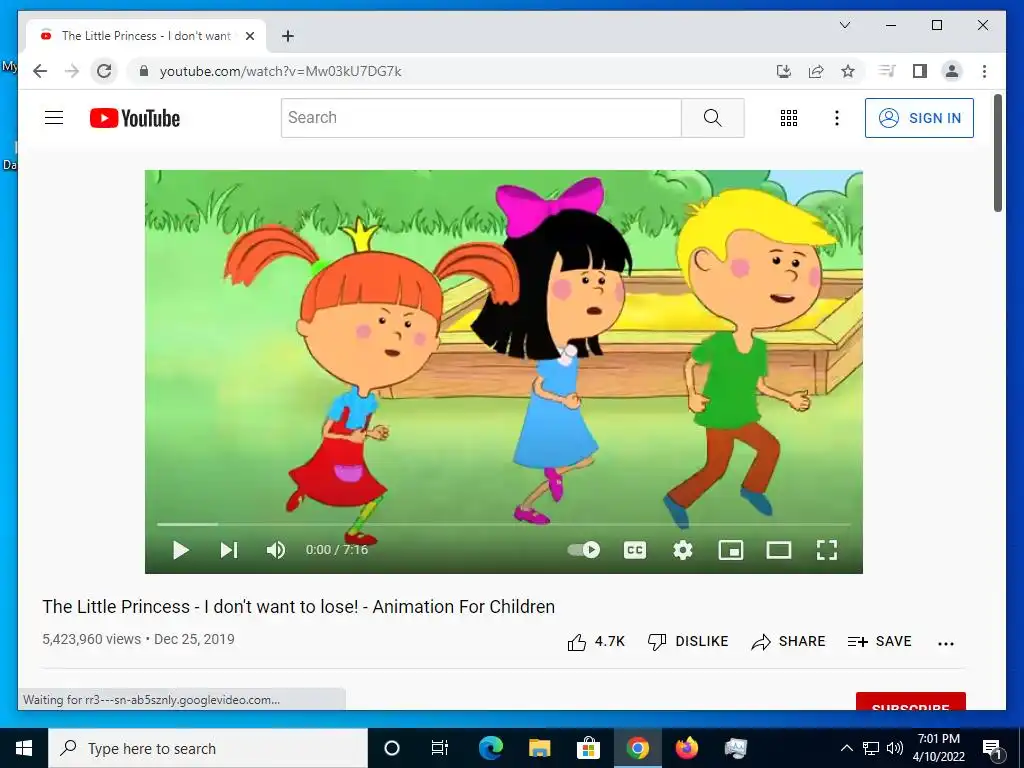This screenshot has width=1024, height=768.
Task: Toggle Chrome side panel
Action: 920,71
